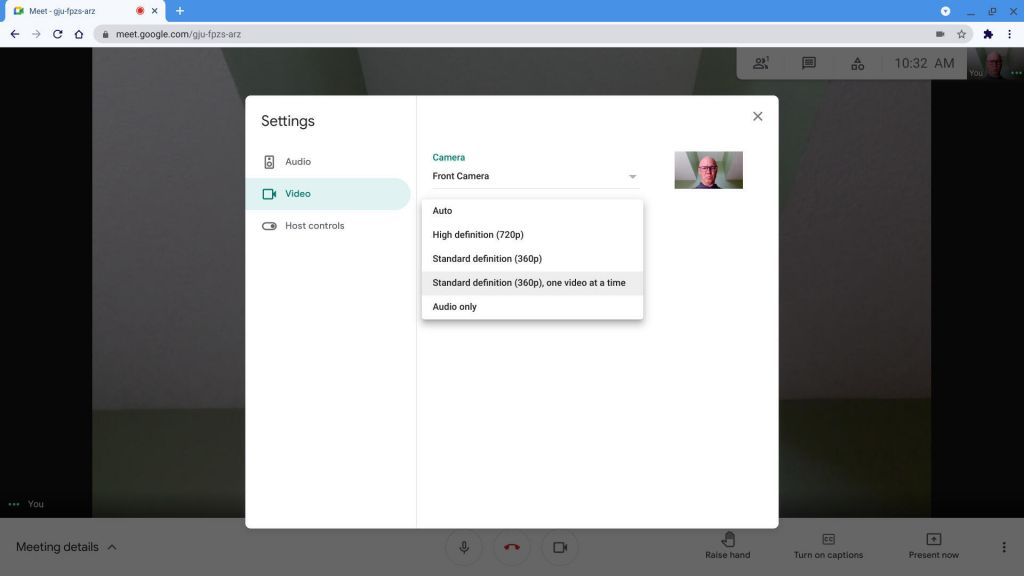The image size is (1024, 576).
Task: End the call with red hangup button
Action: (511, 547)
